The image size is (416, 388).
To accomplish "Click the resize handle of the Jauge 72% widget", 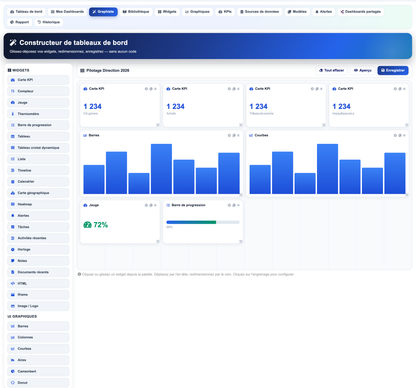I will click(158, 241).
